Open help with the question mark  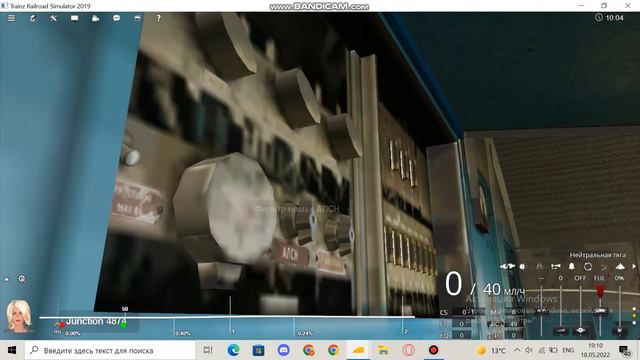(x=158, y=18)
